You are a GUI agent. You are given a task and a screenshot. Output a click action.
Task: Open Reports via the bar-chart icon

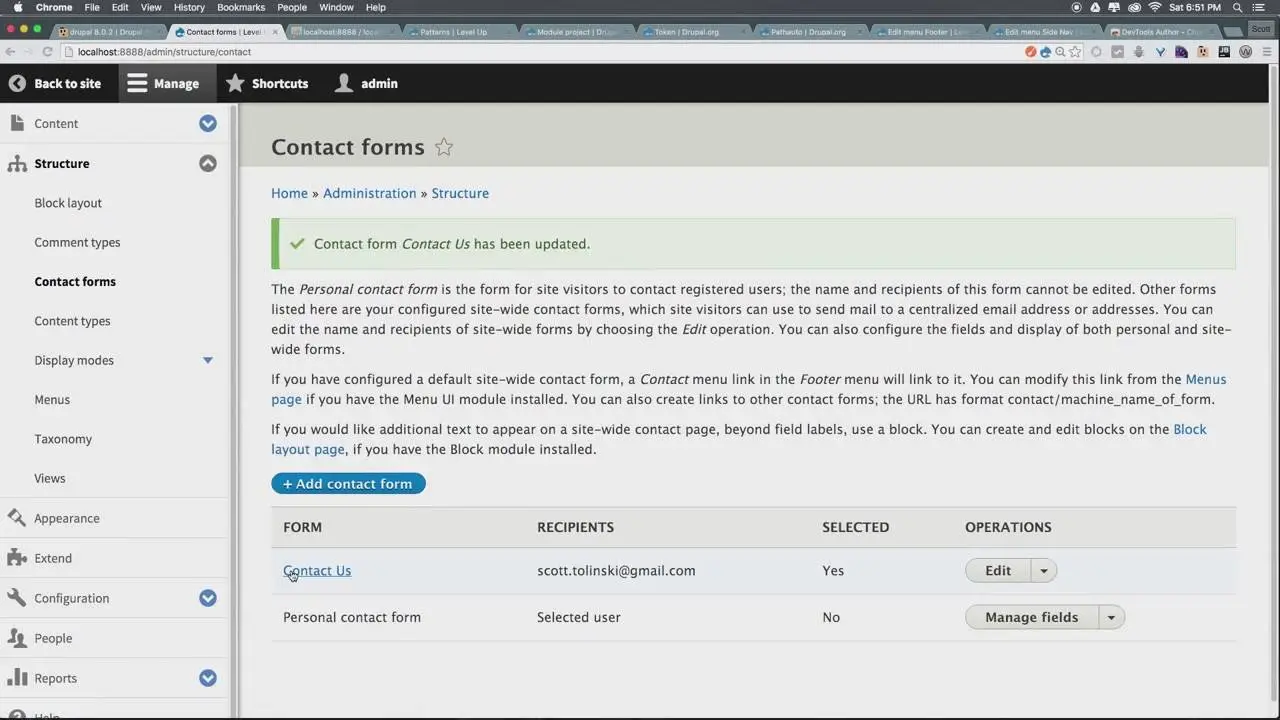[16, 678]
